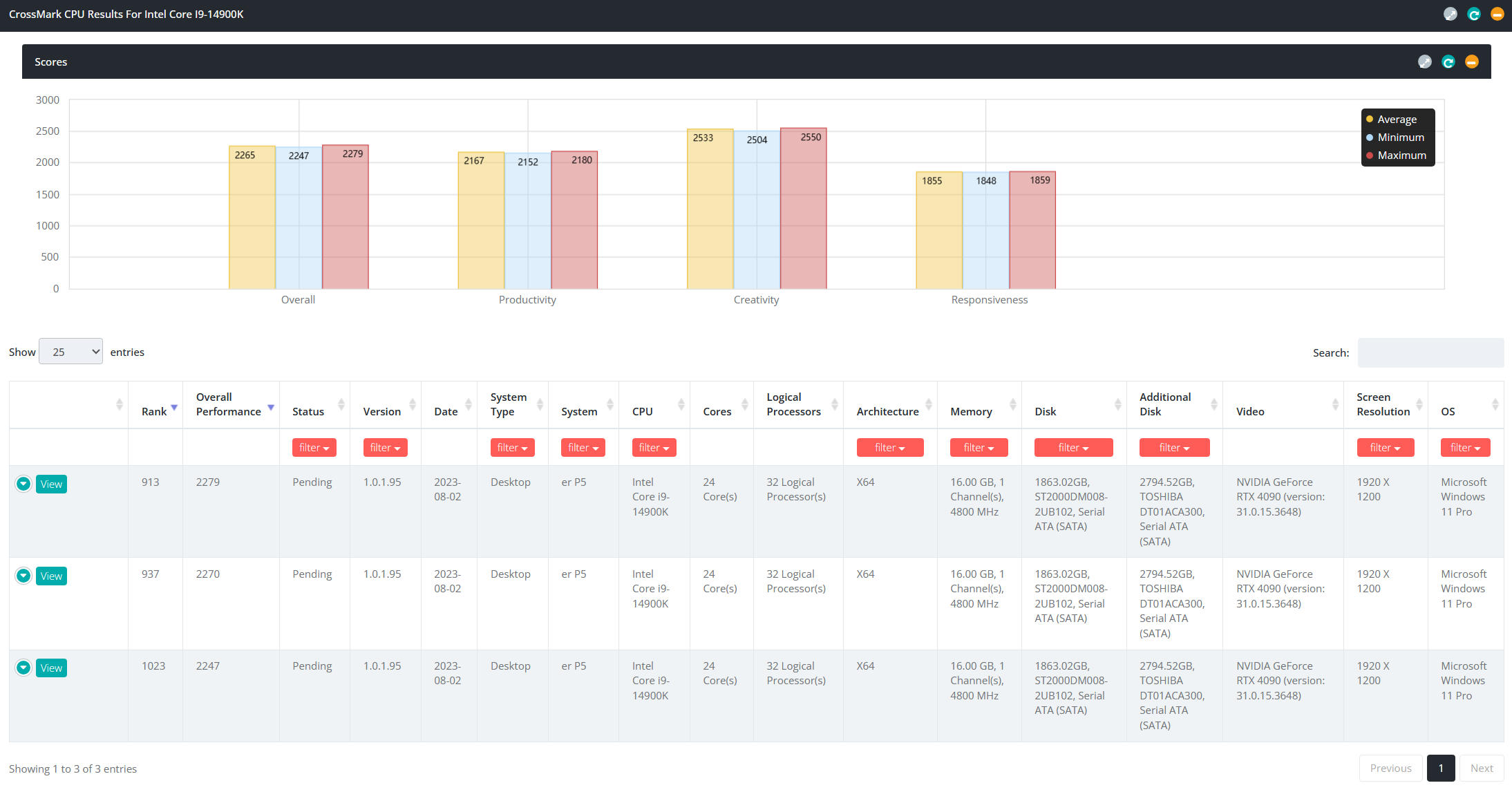Expand row details for rank 913
The width and height of the screenshot is (1512, 792).
23,484
